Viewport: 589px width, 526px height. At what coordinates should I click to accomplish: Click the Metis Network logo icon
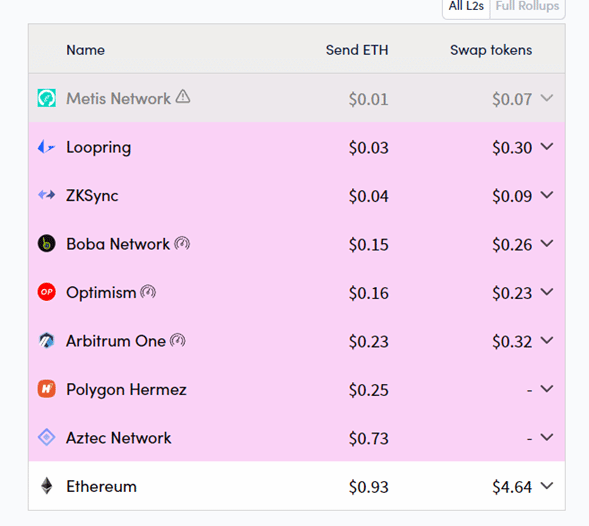47,98
